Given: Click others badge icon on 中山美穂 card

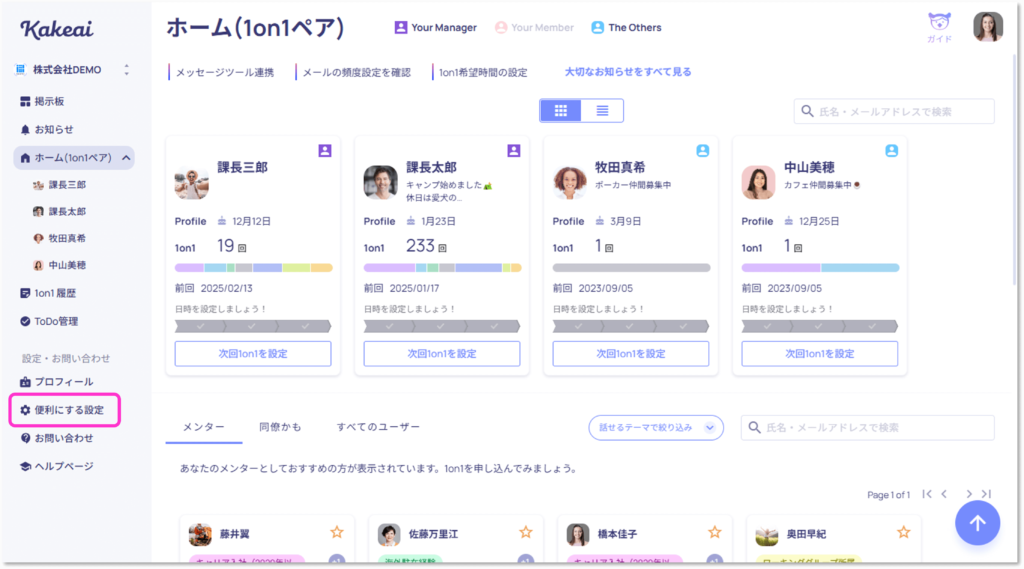Looking at the screenshot, I should [891, 151].
